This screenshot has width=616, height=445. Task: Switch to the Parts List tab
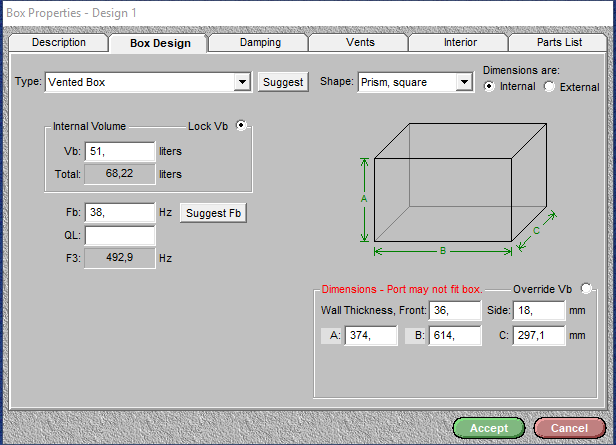pos(560,43)
